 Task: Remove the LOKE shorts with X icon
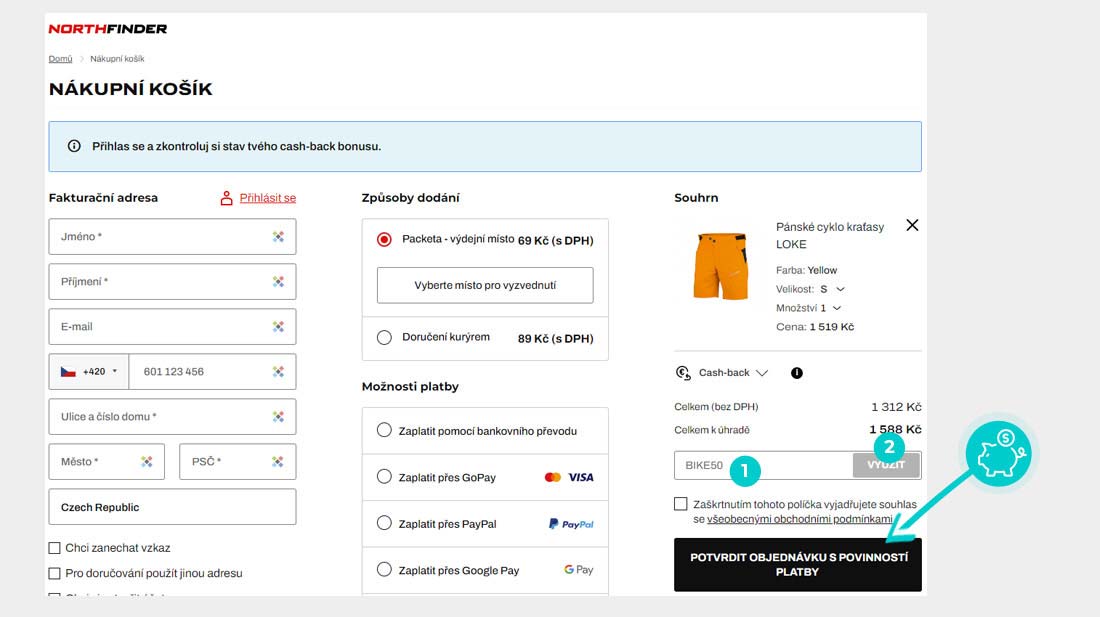[x=911, y=225]
